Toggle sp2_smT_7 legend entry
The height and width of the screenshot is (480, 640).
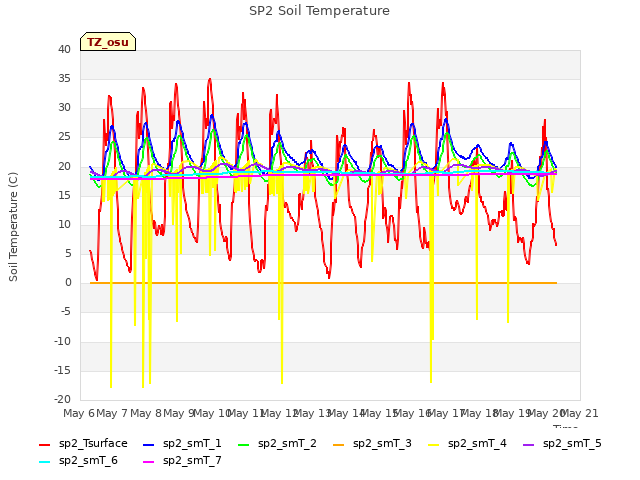[182, 461]
